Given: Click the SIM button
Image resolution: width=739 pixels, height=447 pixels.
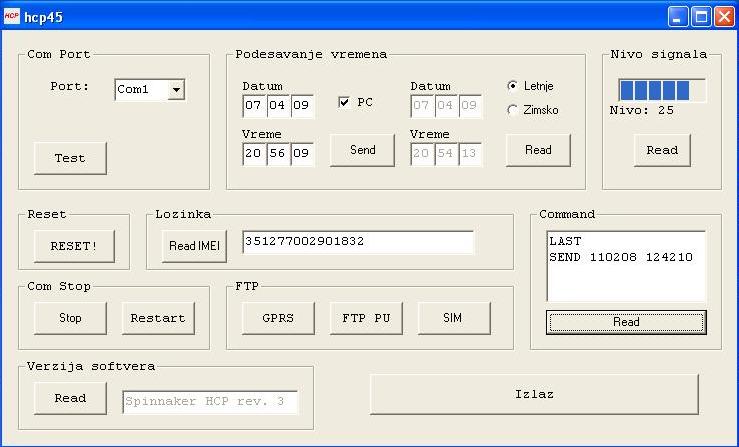Looking at the screenshot, I should [453, 318].
